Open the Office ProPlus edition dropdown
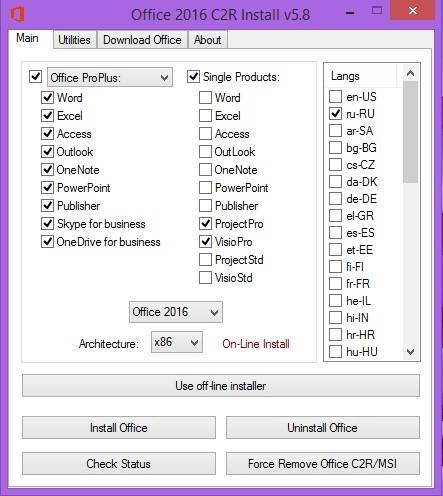This screenshot has width=443, height=496. [110, 78]
